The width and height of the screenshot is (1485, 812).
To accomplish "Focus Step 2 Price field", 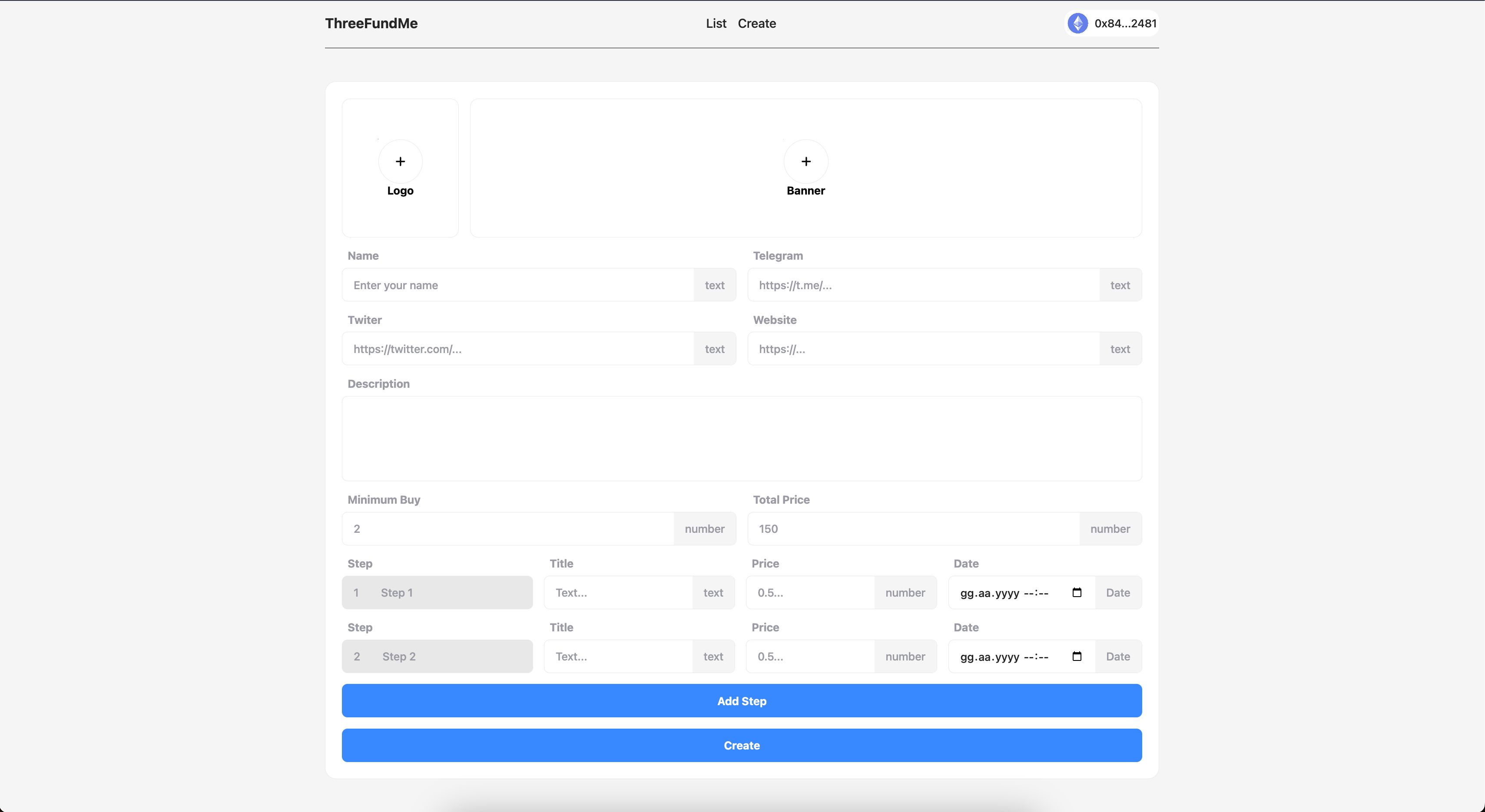I will [x=810, y=657].
